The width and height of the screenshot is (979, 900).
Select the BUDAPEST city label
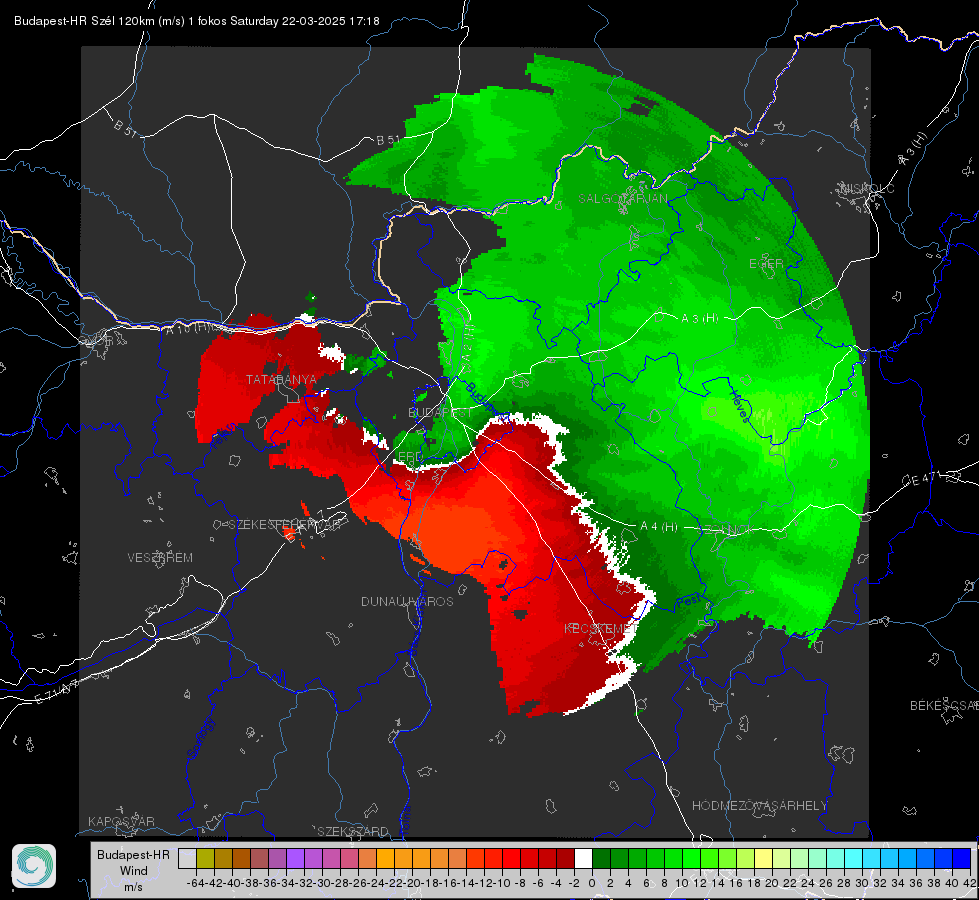coord(440,413)
